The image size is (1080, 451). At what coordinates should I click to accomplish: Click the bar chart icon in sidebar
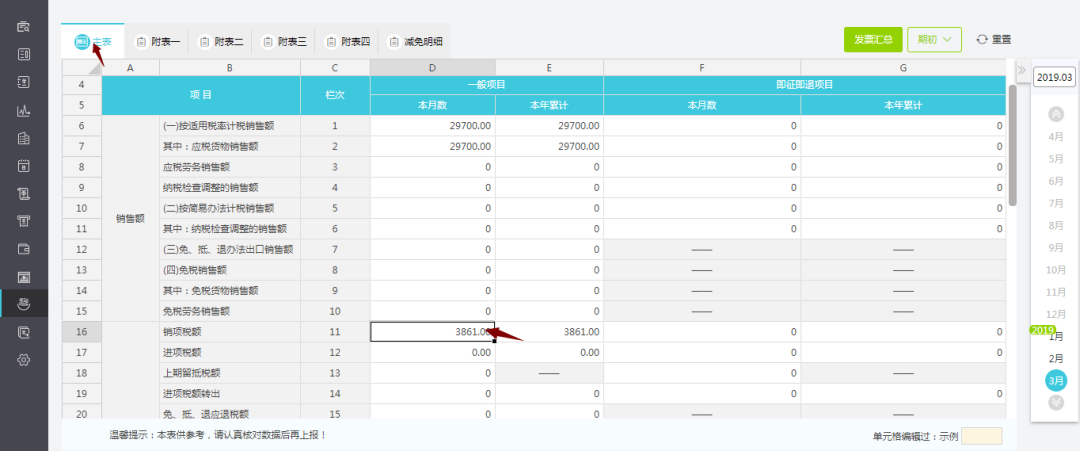(24, 110)
